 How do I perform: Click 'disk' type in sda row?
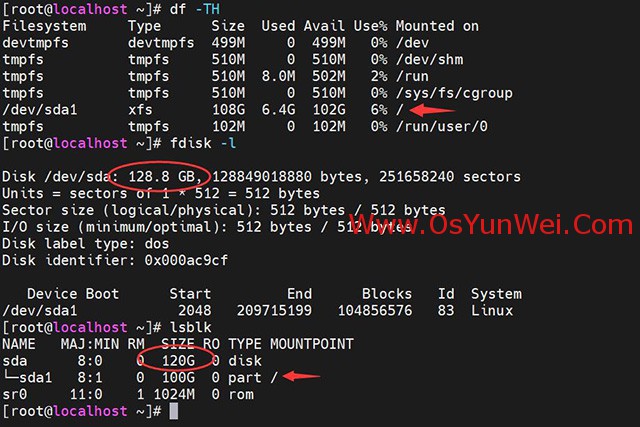(x=245, y=361)
